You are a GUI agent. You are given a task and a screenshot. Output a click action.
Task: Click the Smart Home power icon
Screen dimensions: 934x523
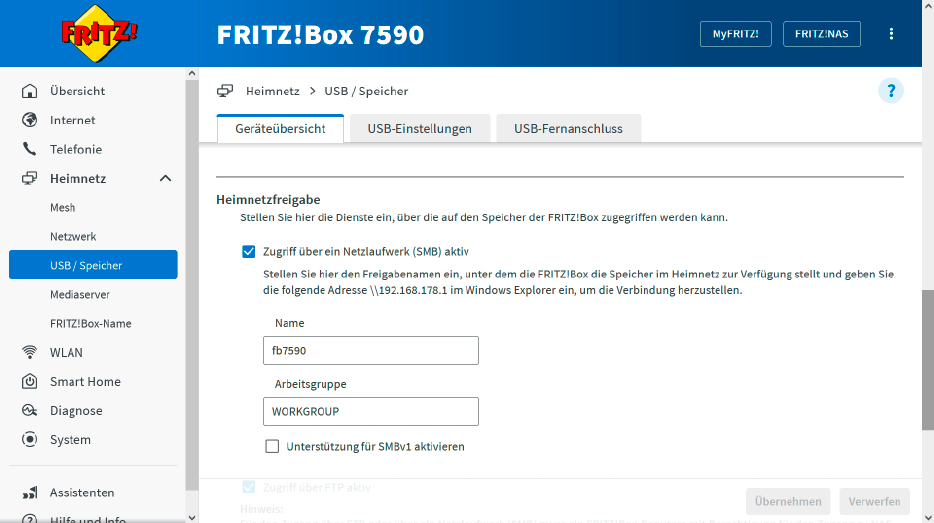(x=29, y=381)
